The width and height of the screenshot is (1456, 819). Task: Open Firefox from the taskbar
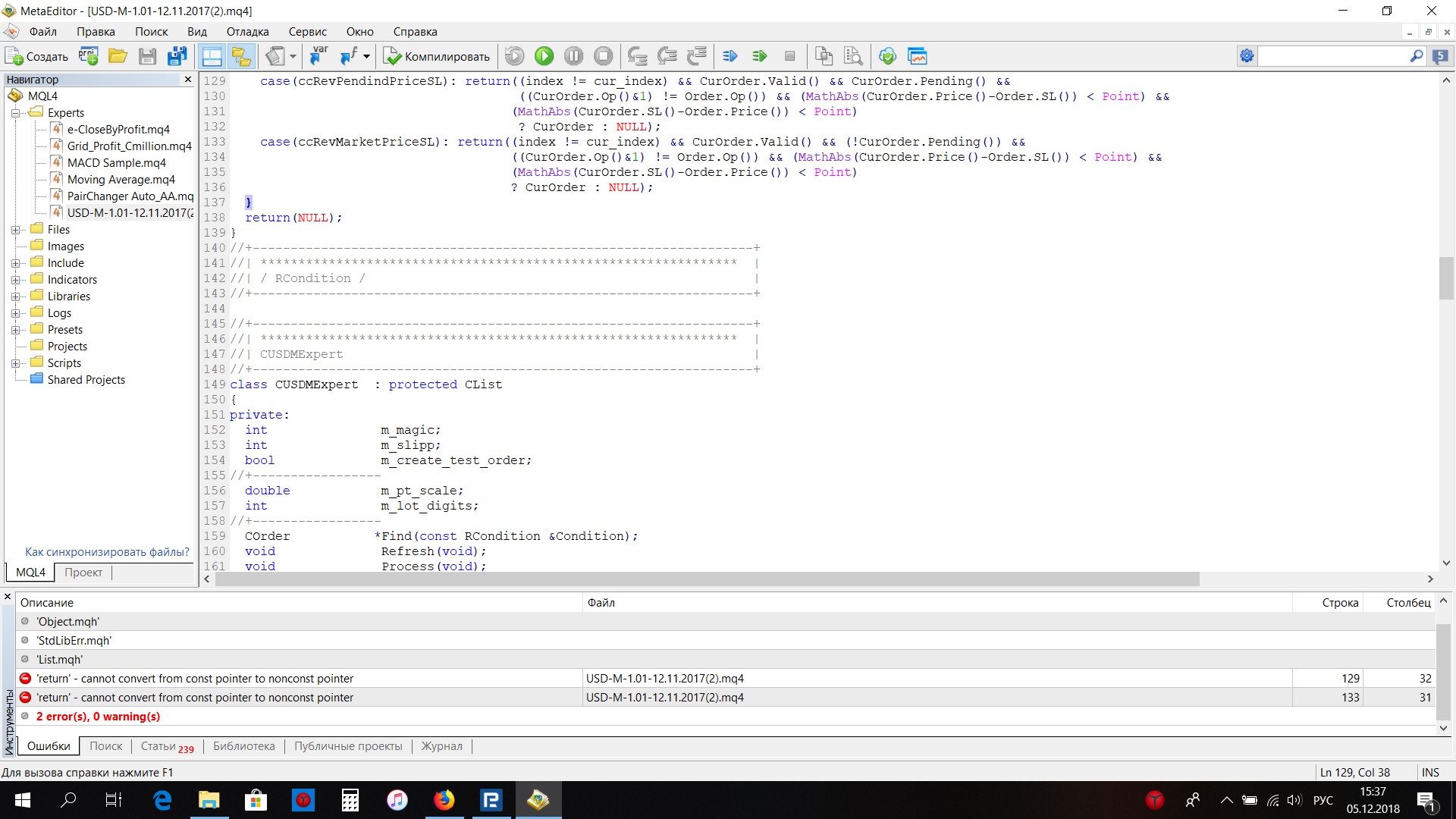pyautogui.click(x=444, y=800)
